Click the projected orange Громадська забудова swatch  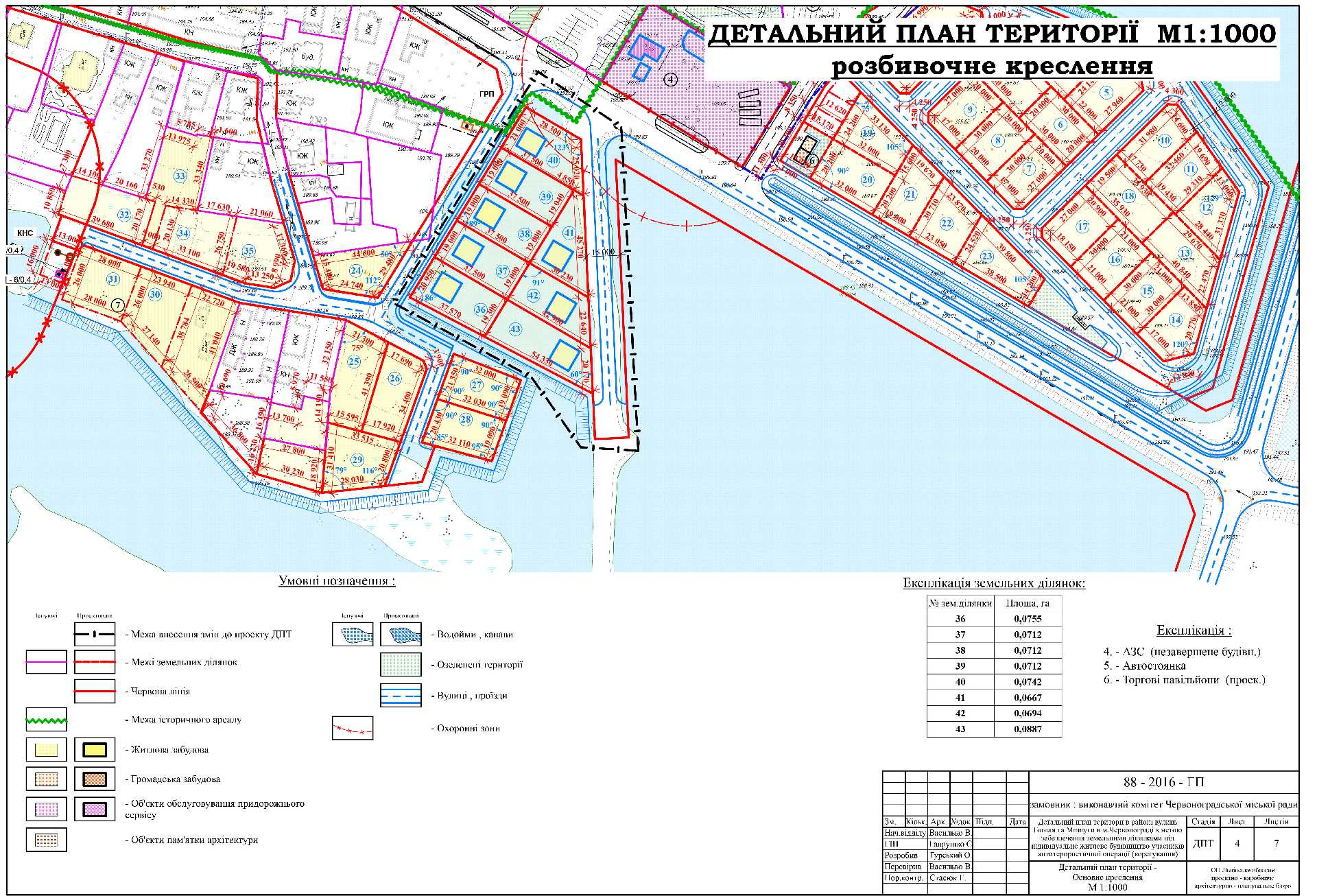click(x=95, y=779)
